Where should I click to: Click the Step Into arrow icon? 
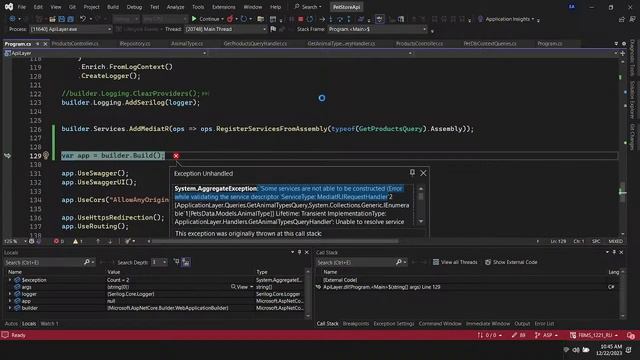[x=331, y=19]
